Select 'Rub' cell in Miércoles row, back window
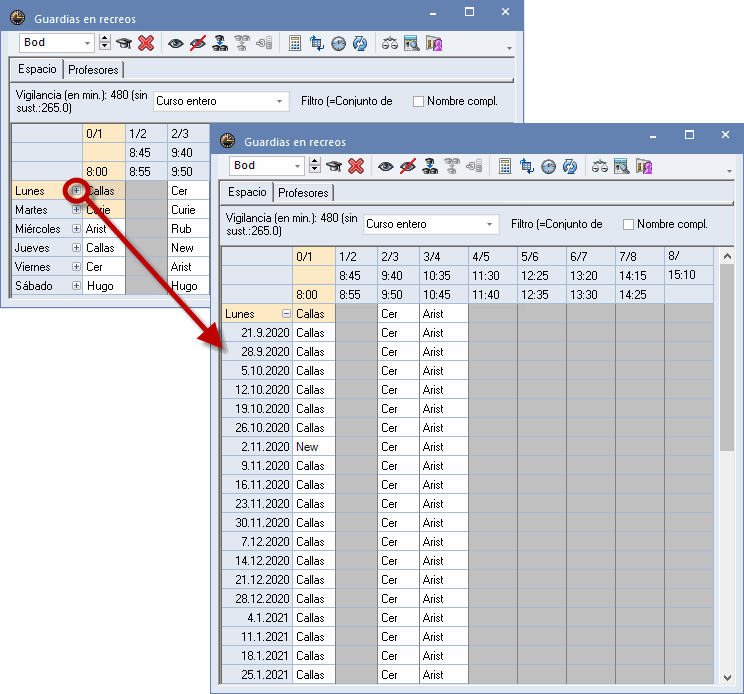The height and width of the screenshot is (694, 744). point(188,229)
